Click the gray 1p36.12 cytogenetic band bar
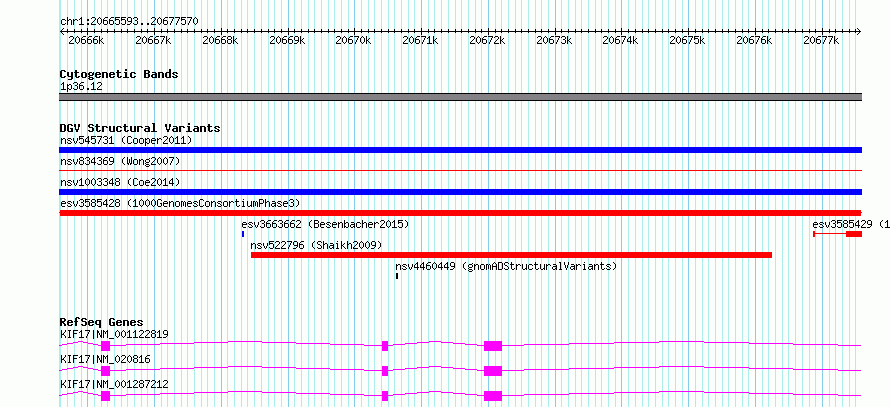This screenshot has width=890, height=407. (x=461, y=97)
